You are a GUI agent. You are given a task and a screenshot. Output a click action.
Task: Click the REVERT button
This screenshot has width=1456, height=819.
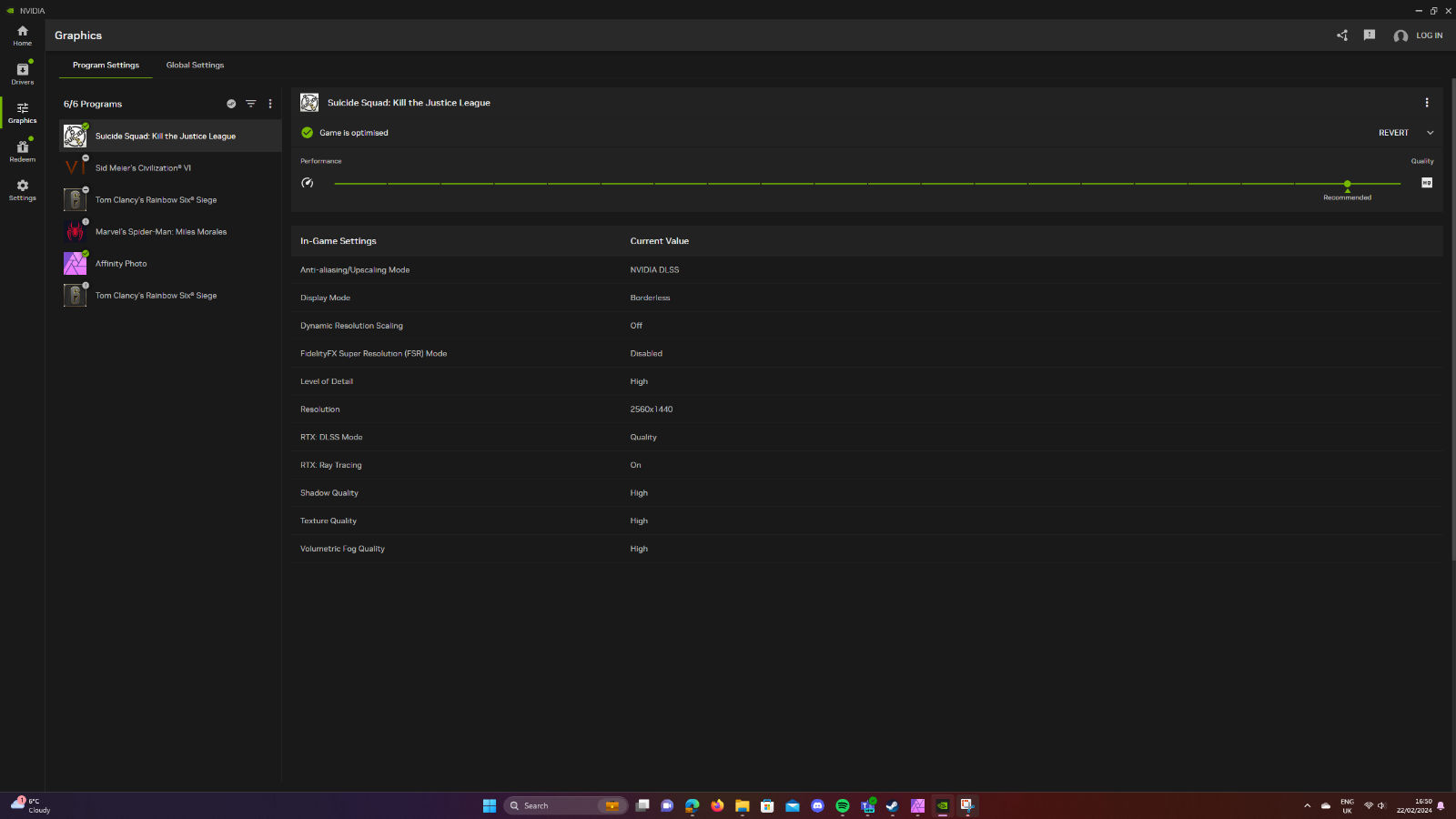click(x=1394, y=132)
